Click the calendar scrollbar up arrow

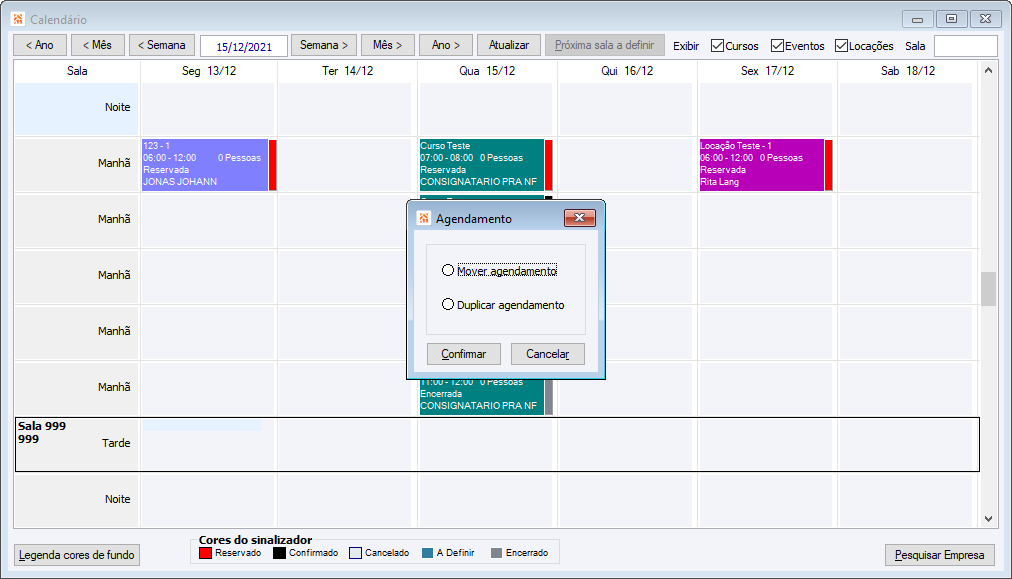(x=988, y=70)
